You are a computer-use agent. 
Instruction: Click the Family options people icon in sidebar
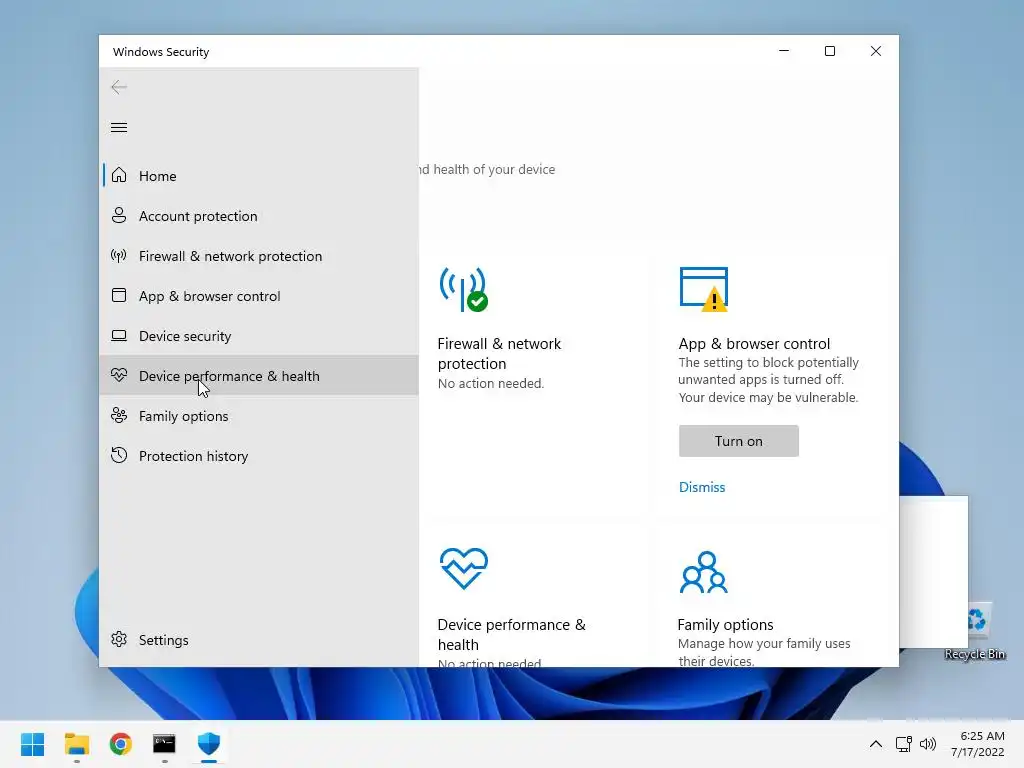pos(119,415)
